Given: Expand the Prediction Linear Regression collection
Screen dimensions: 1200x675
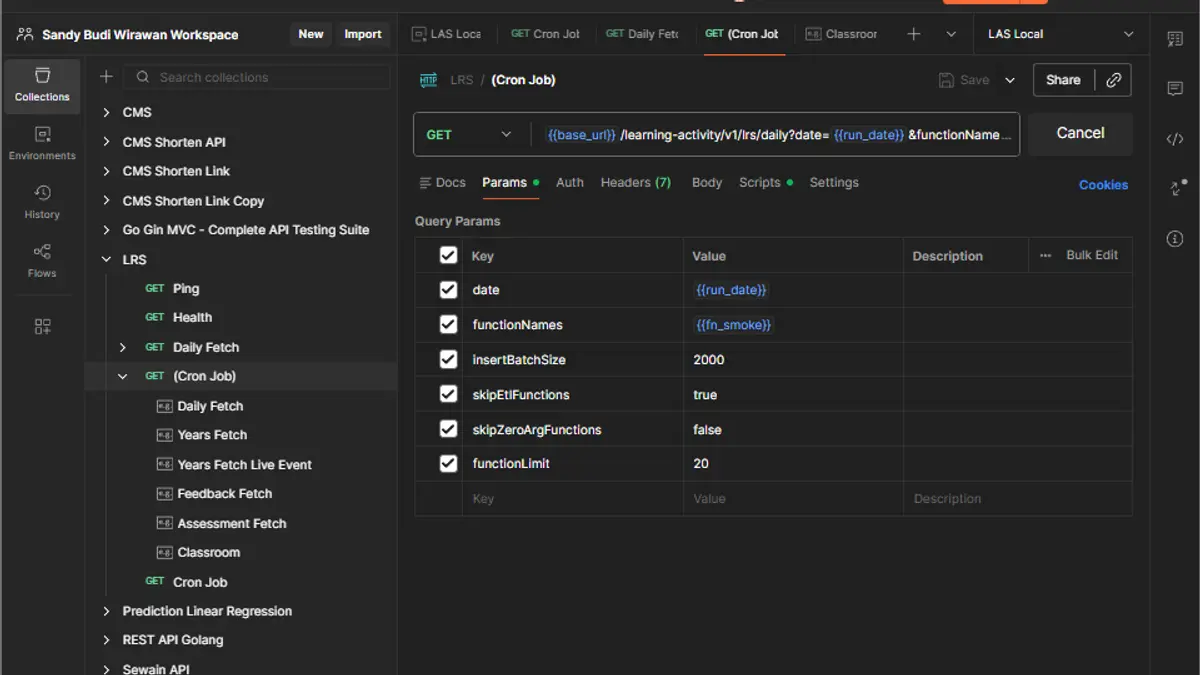Looking at the screenshot, I should coord(106,611).
